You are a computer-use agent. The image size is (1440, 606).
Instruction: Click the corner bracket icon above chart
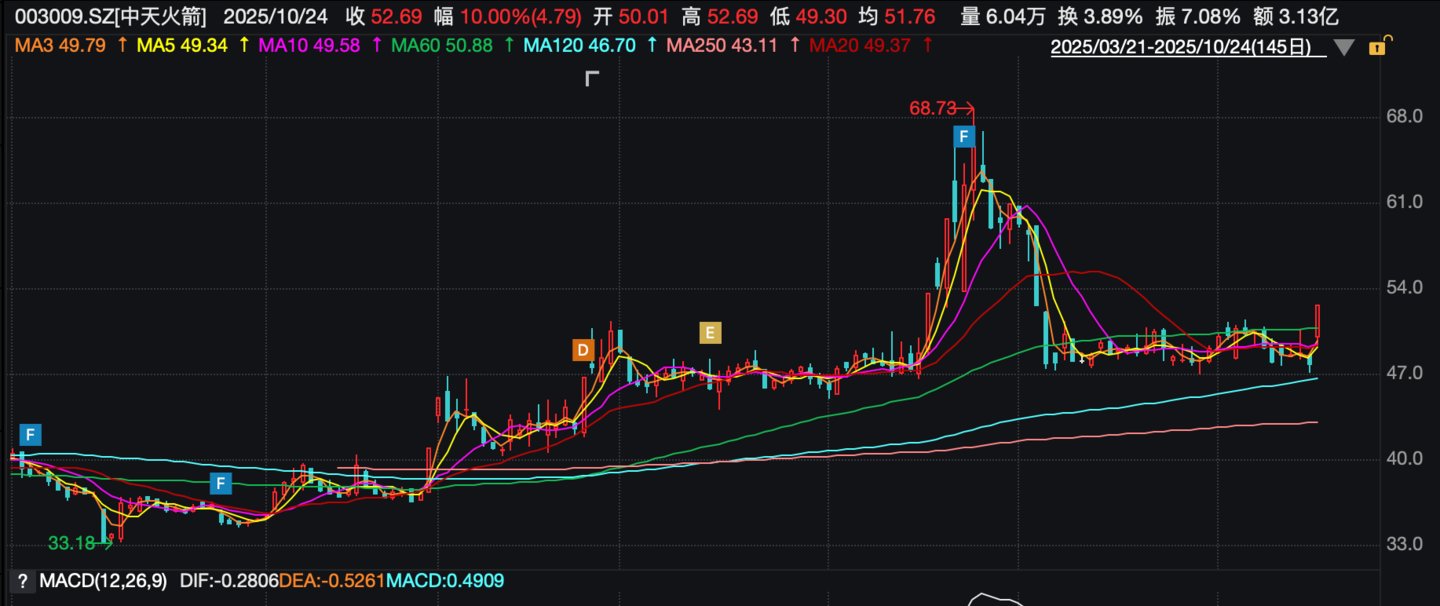pyautogui.click(x=591, y=79)
